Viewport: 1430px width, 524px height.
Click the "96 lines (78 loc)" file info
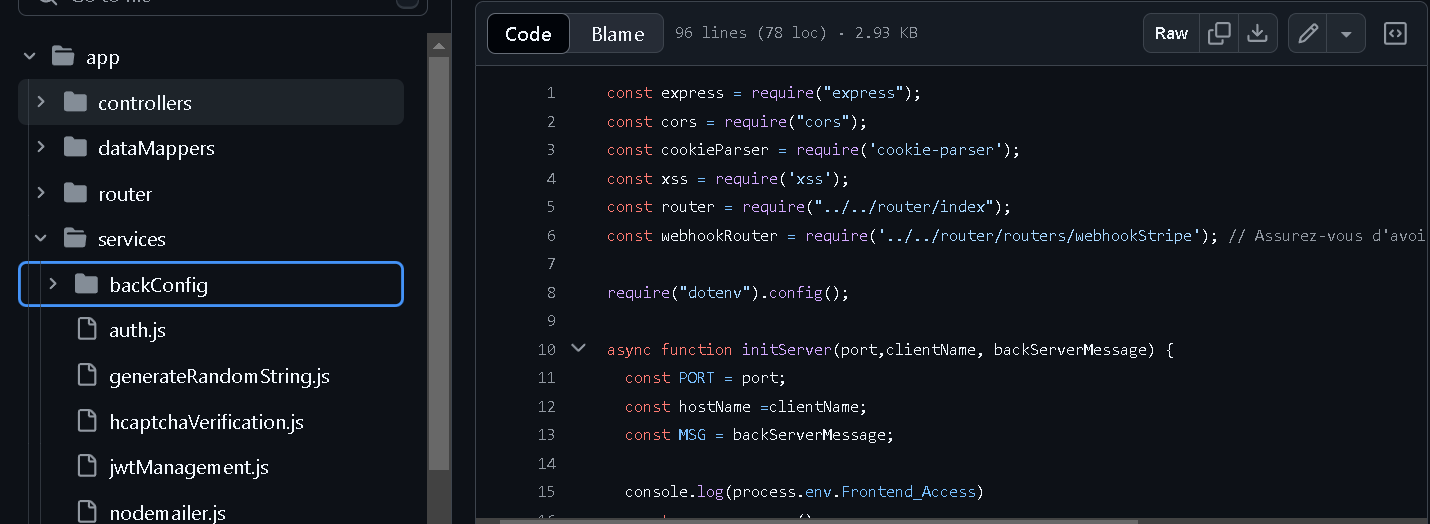pyautogui.click(x=752, y=33)
